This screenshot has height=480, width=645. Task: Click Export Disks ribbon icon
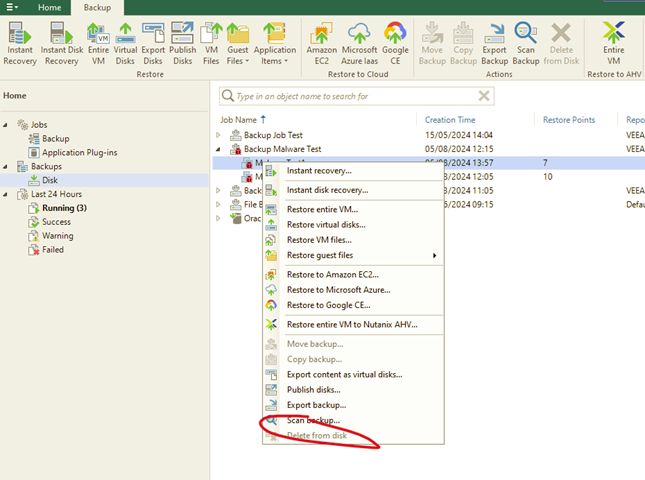pyautogui.click(x=153, y=43)
